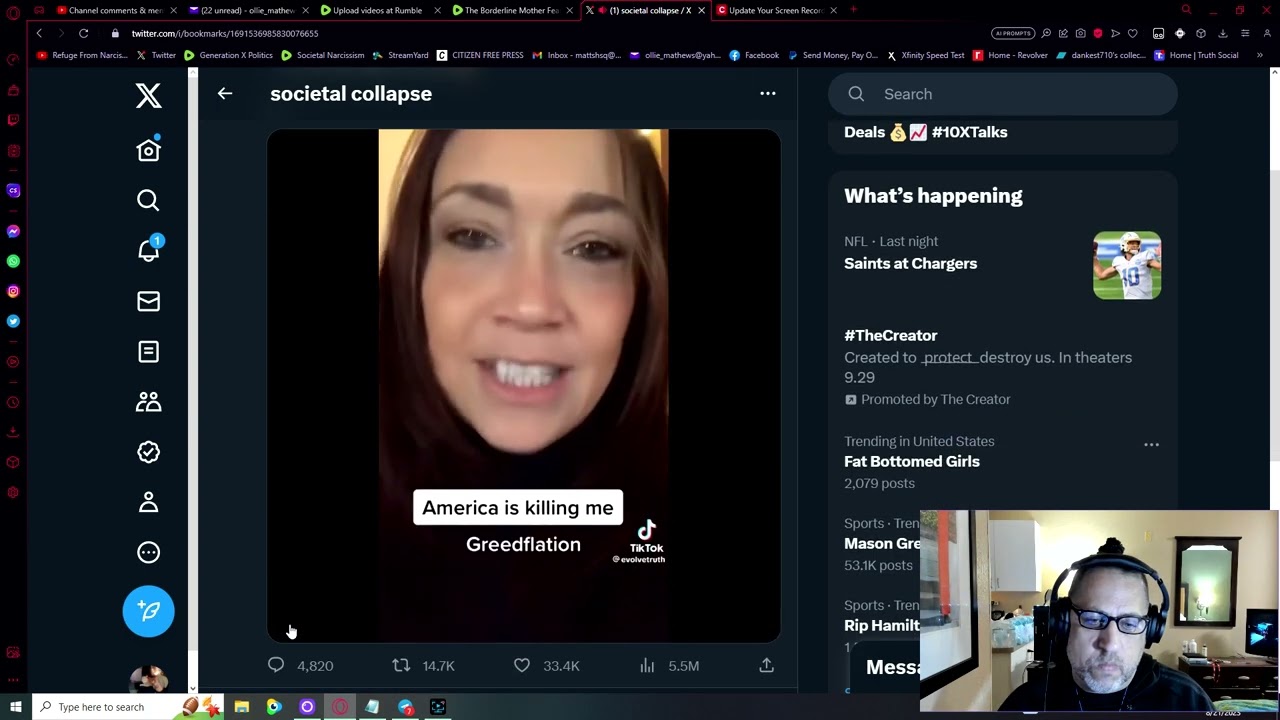1280x720 pixels.
Task: Open the Explore magnifier in the X sidebar
Action: pos(148,201)
